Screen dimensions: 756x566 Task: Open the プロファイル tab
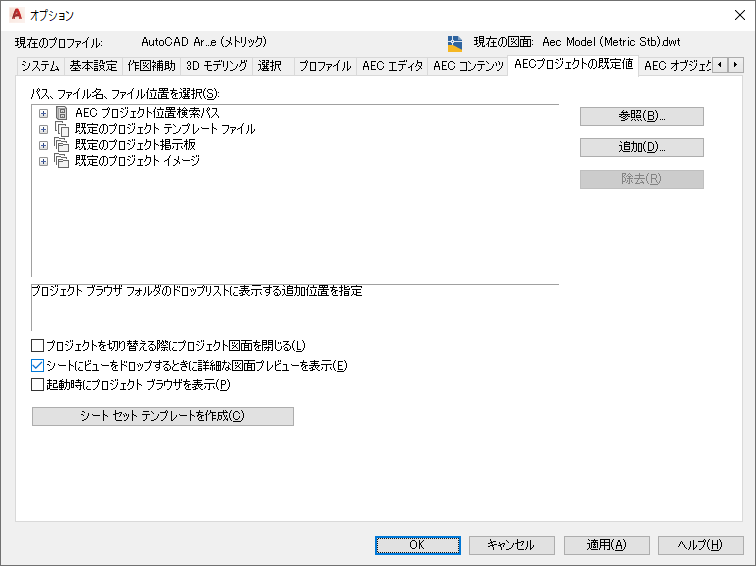[325, 66]
